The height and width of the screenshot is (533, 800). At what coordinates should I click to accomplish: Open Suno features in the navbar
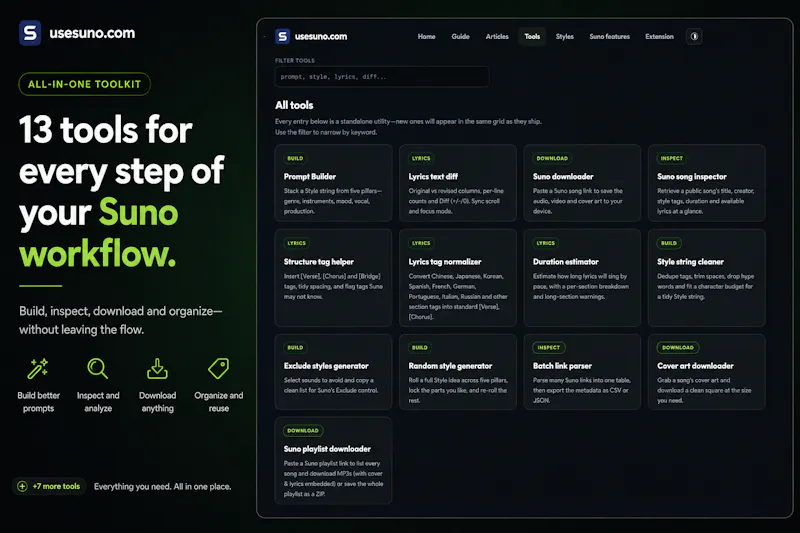[609, 36]
